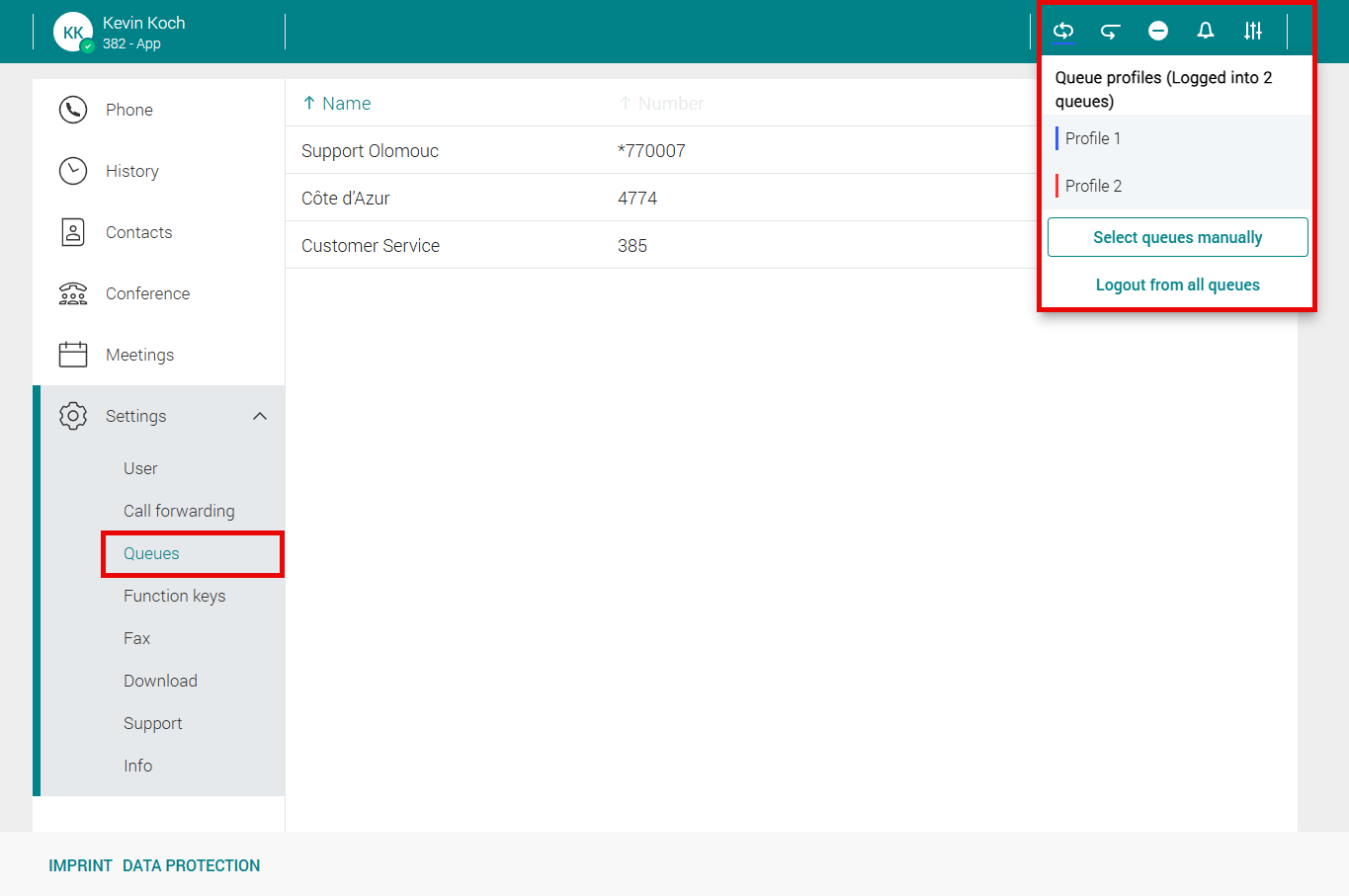The width and height of the screenshot is (1349, 896).
Task: Click Logout from all queues
Action: click(x=1177, y=285)
